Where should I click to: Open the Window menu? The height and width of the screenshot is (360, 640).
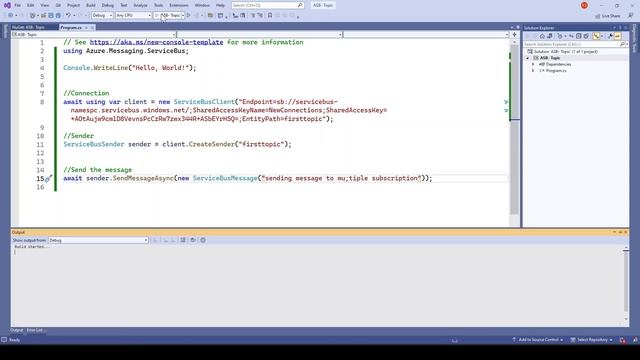[x=202, y=5]
